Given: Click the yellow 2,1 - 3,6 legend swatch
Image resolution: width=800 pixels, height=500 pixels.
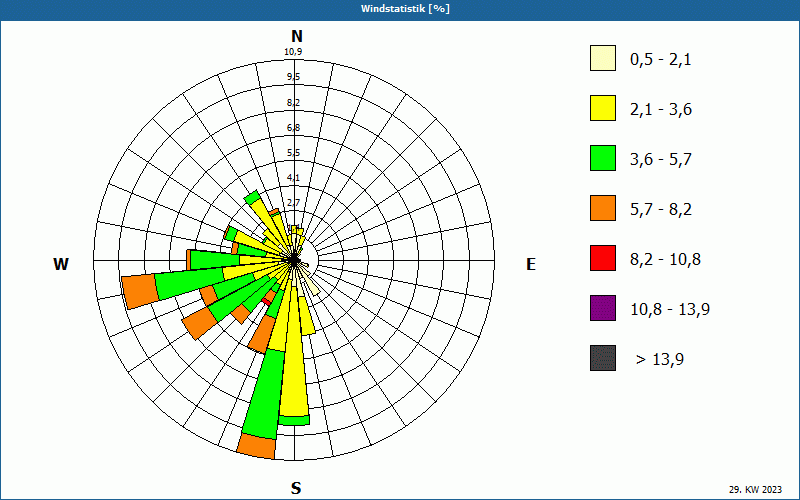Looking at the screenshot, I should pyautogui.click(x=603, y=108).
